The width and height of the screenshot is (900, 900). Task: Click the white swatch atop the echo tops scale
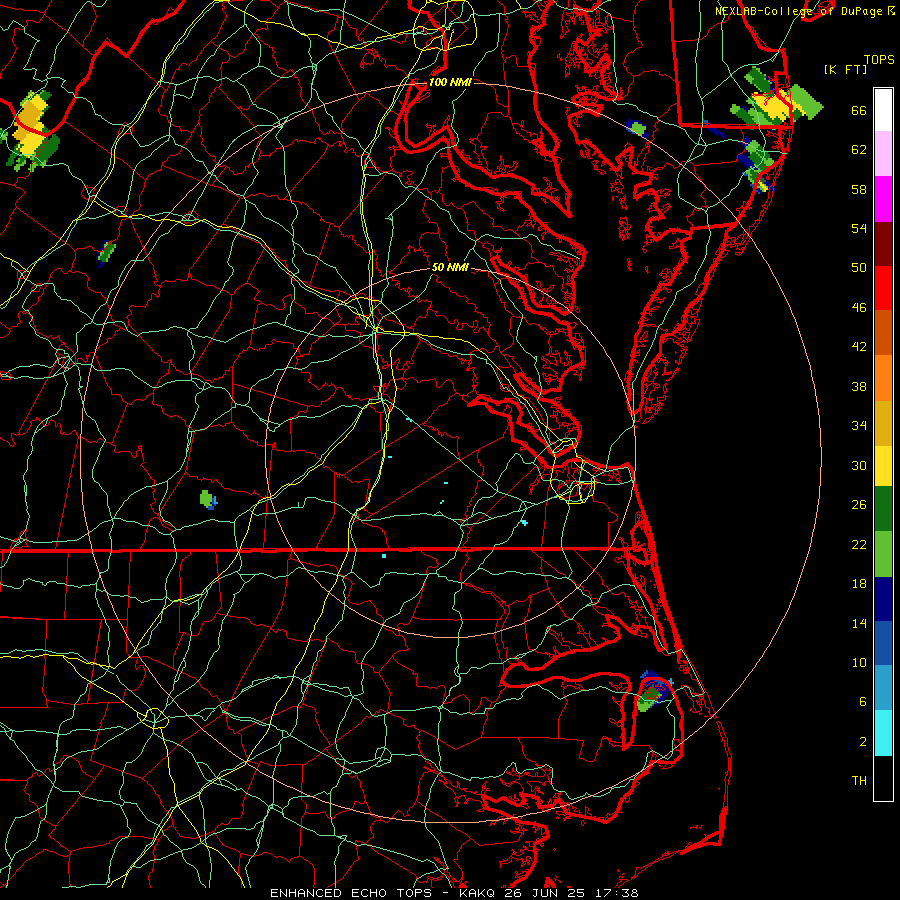[883, 110]
